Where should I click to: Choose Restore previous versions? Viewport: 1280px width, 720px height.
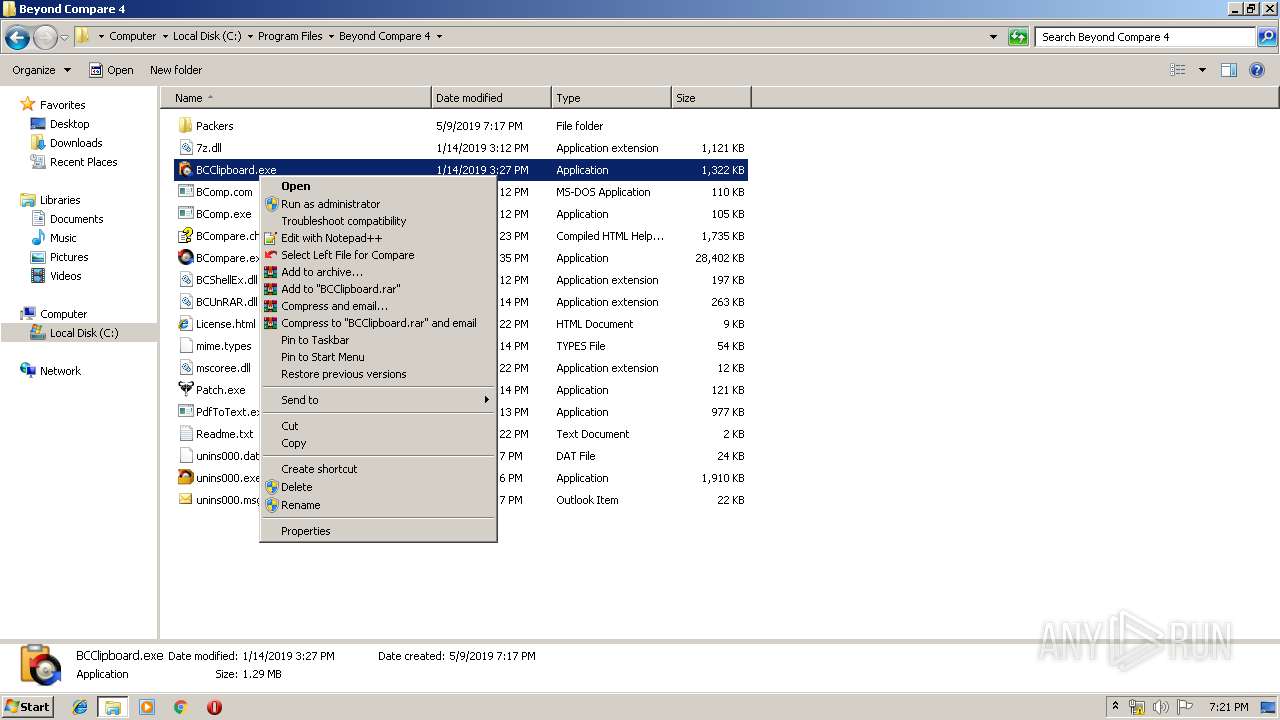(x=378, y=374)
